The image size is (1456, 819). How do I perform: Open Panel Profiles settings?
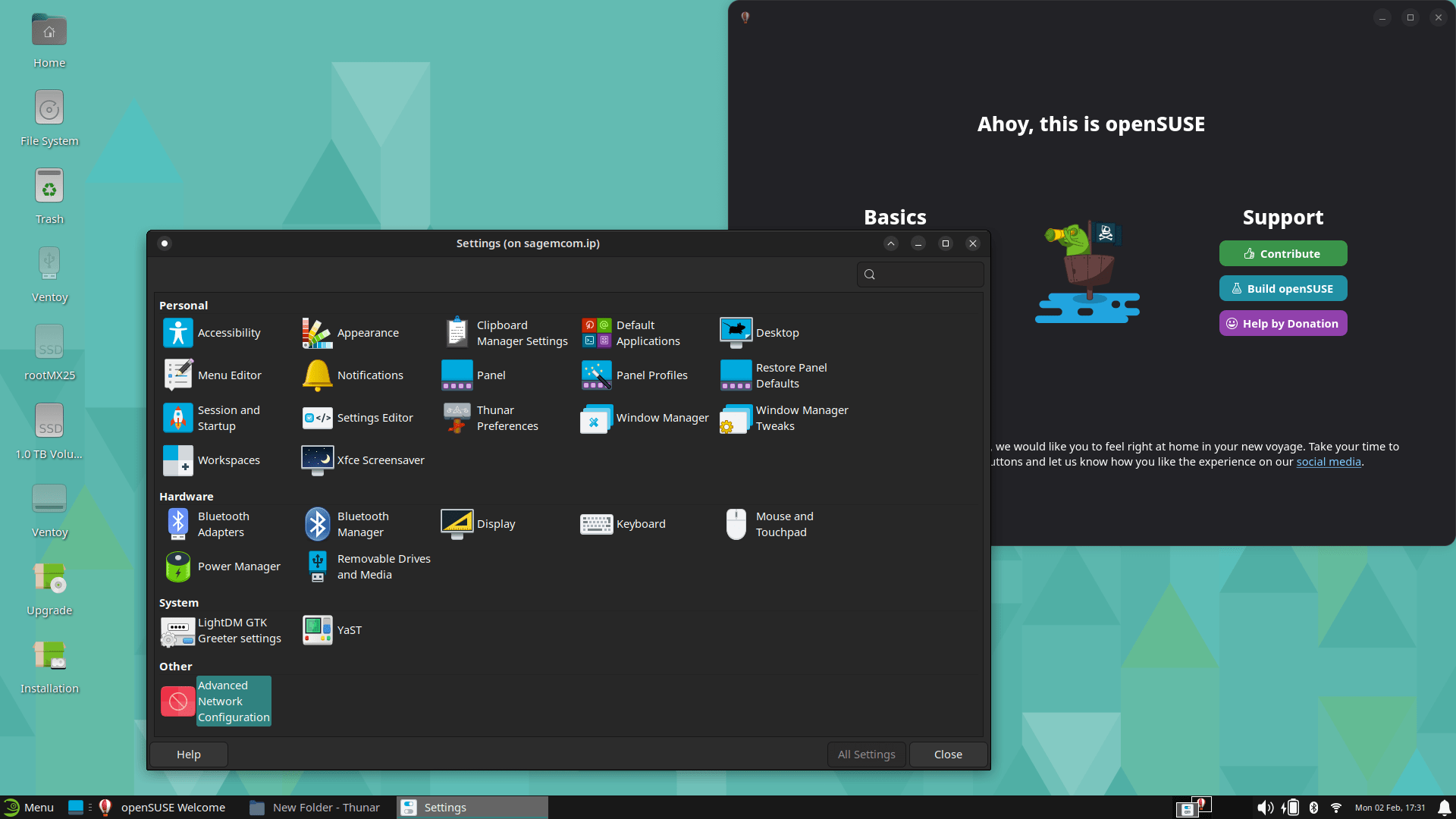(x=635, y=375)
